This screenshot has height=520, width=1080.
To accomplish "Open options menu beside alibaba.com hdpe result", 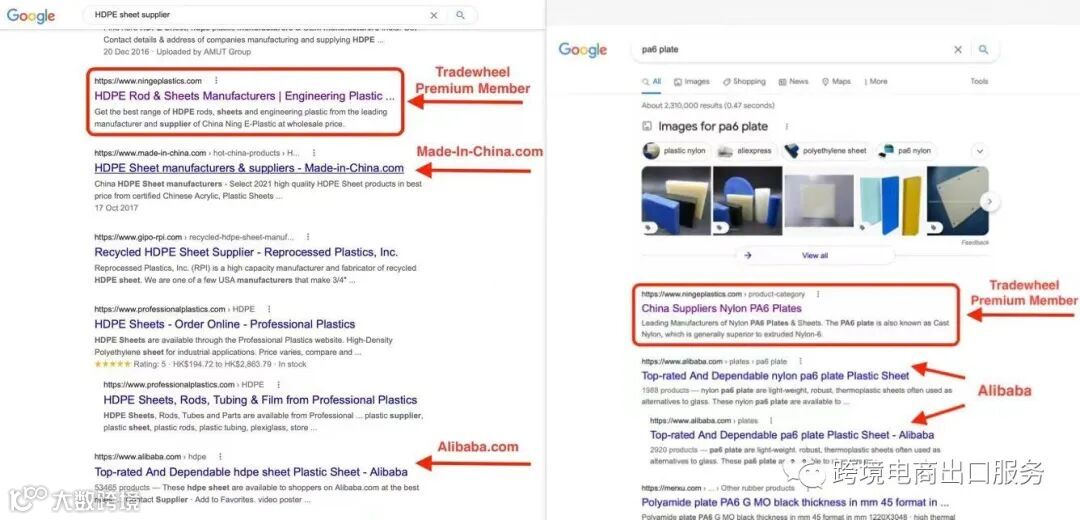I will coord(220,457).
